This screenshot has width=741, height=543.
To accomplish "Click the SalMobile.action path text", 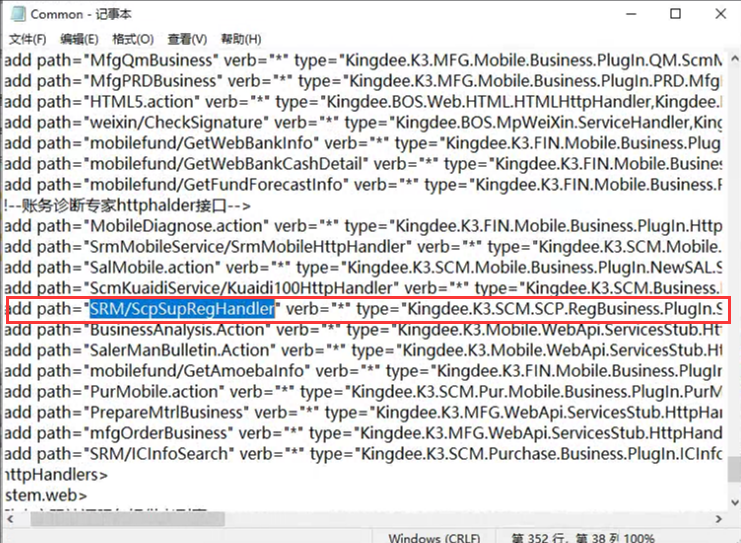I will pos(152,267).
